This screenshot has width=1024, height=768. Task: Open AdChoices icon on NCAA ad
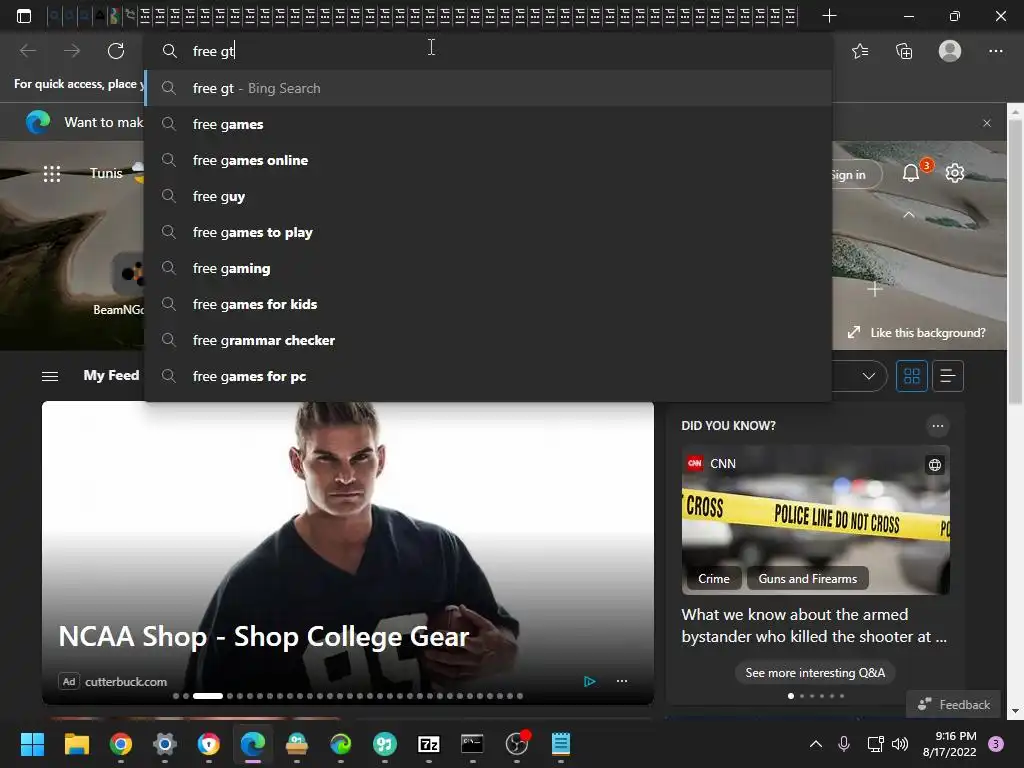pos(590,681)
